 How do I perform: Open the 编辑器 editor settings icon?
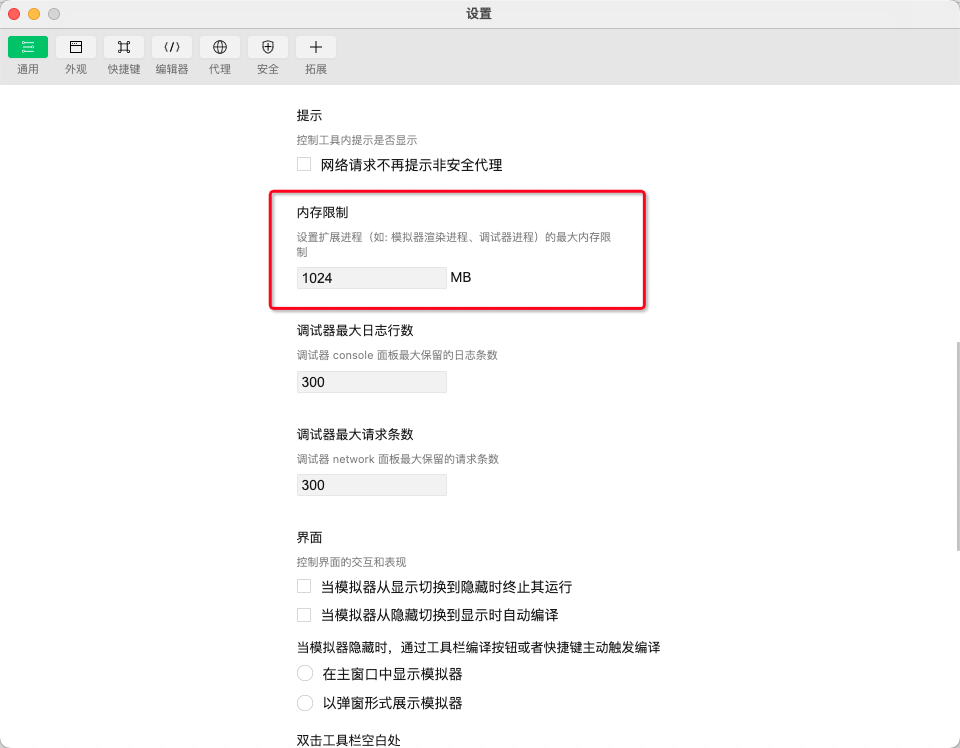pyautogui.click(x=172, y=47)
